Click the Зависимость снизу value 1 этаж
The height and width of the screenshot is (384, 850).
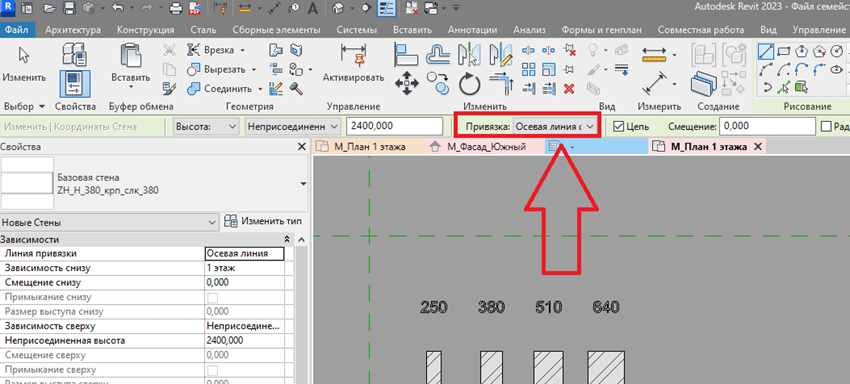(244, 268)
